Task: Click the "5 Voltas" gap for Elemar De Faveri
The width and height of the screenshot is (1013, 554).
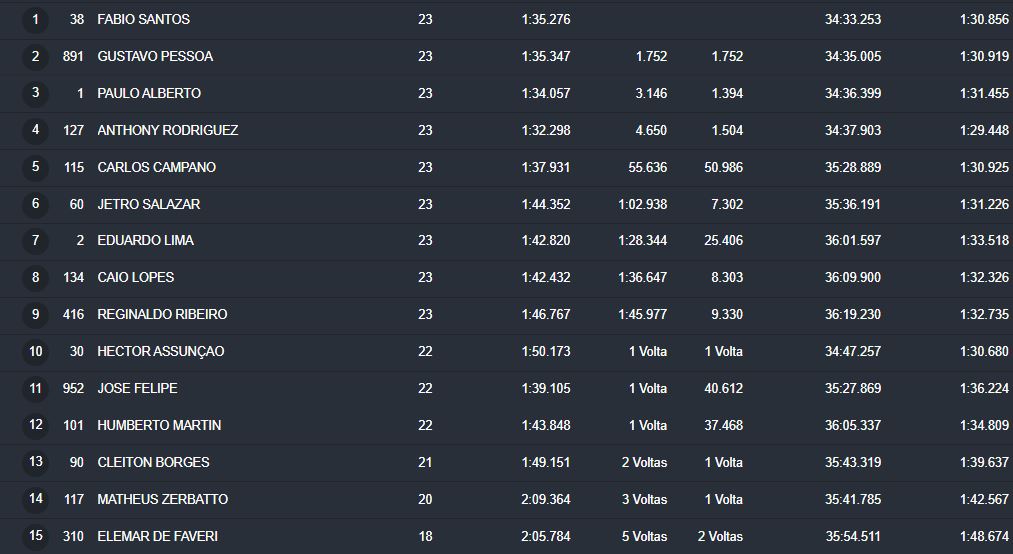Action: tap(644, 536)
